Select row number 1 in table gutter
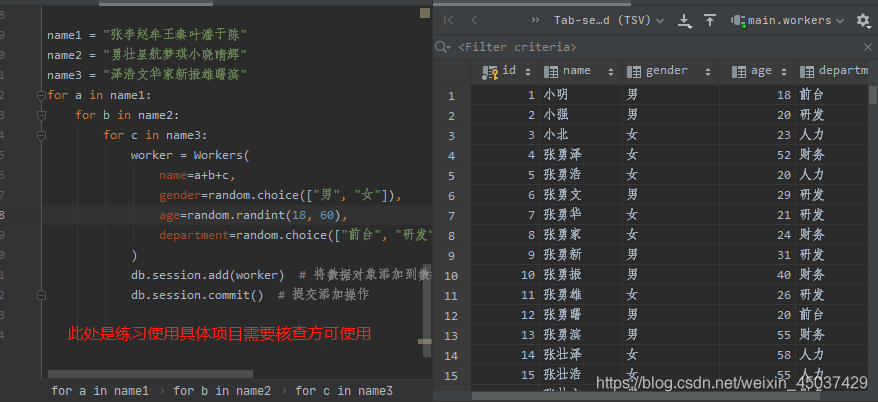The width and height of the screenshot is (878, 402). point(451,96)
